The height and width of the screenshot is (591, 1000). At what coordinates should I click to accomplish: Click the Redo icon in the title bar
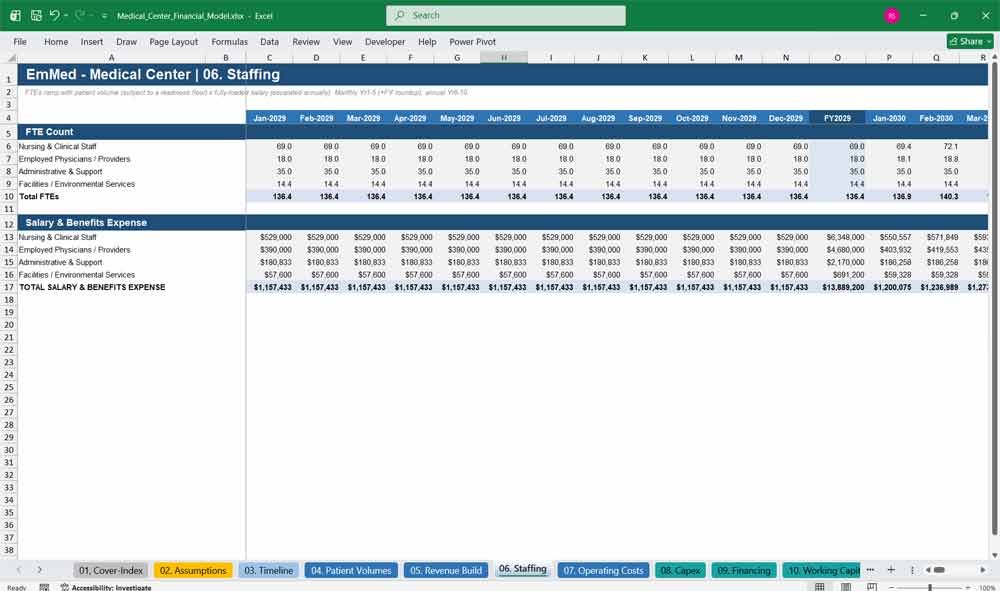[80, 15]
